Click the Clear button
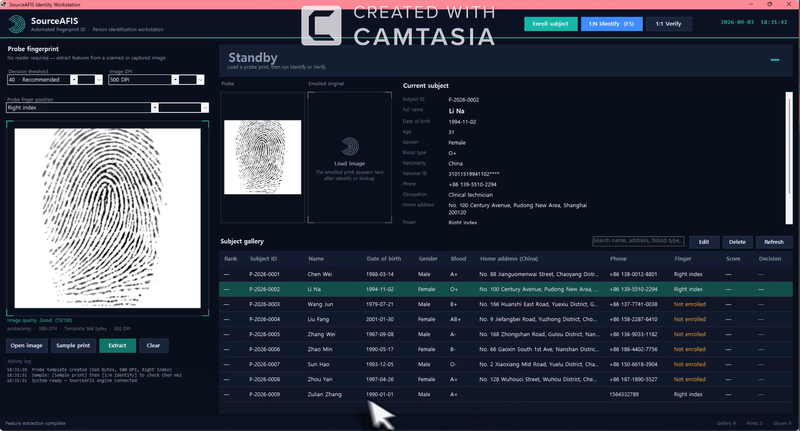Screen dimensions: 800x431 coord(154,345)
